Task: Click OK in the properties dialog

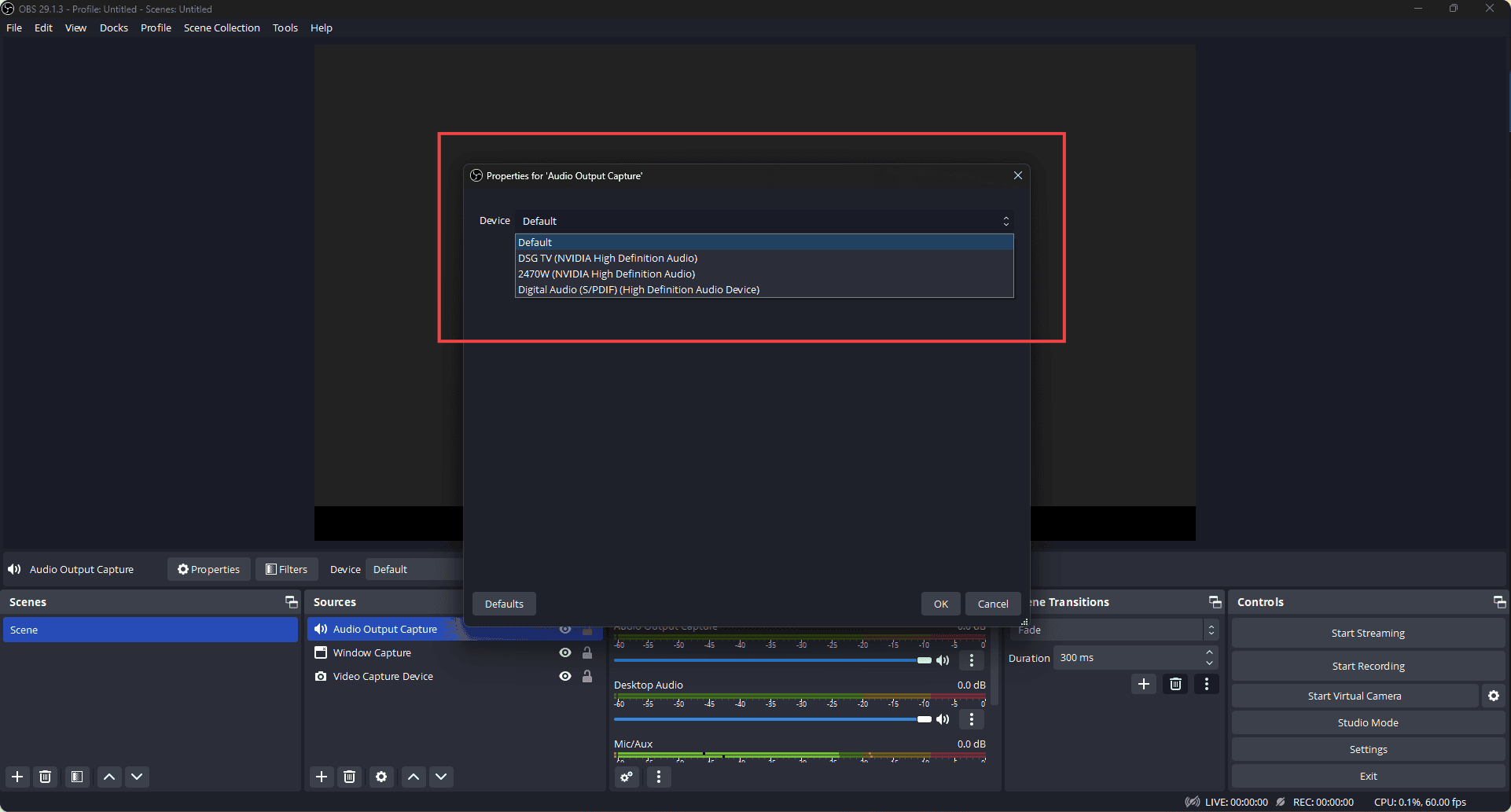Action: pos(940,604)
